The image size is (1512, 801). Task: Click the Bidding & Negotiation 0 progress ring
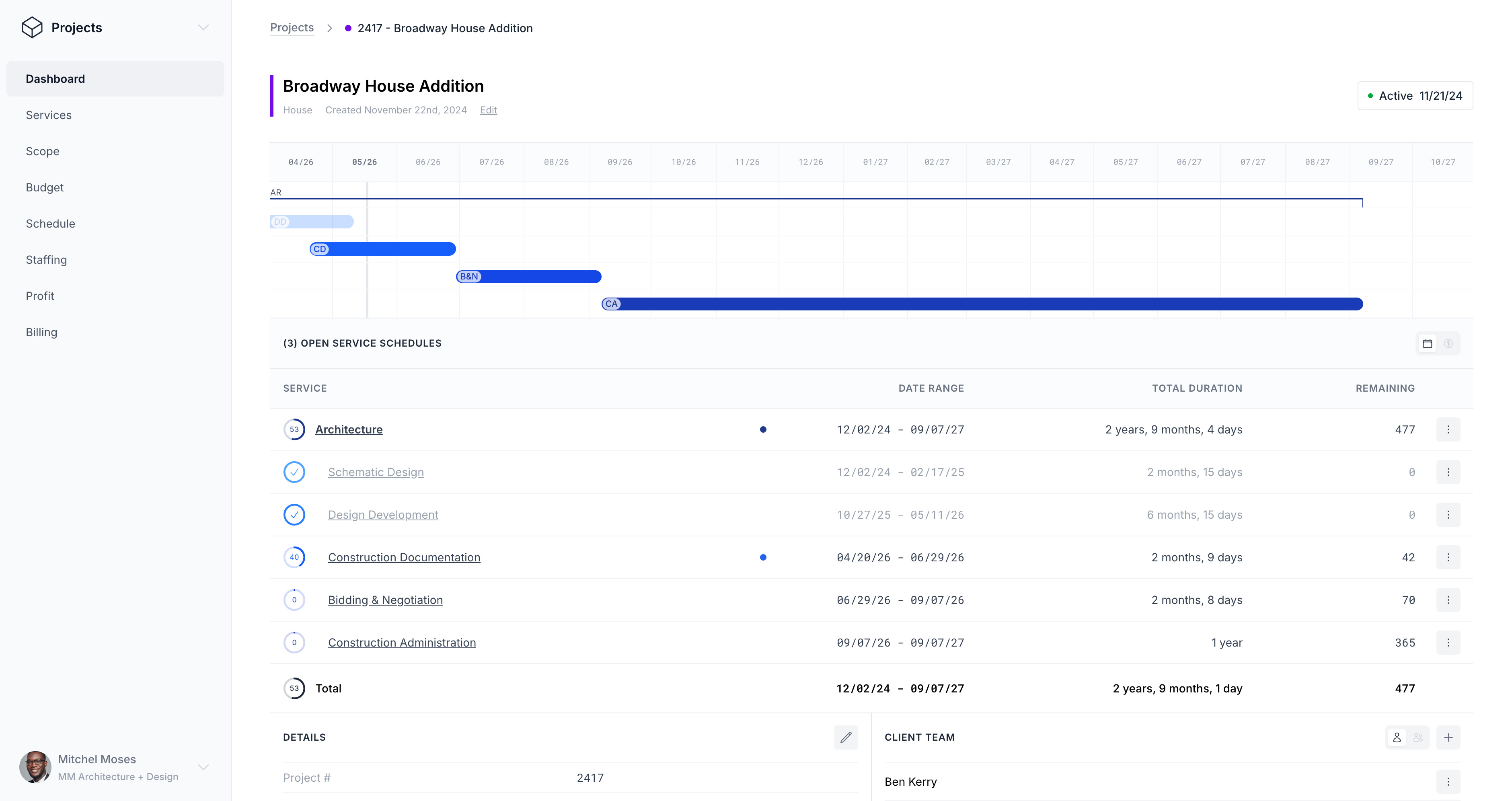(294, 600)
